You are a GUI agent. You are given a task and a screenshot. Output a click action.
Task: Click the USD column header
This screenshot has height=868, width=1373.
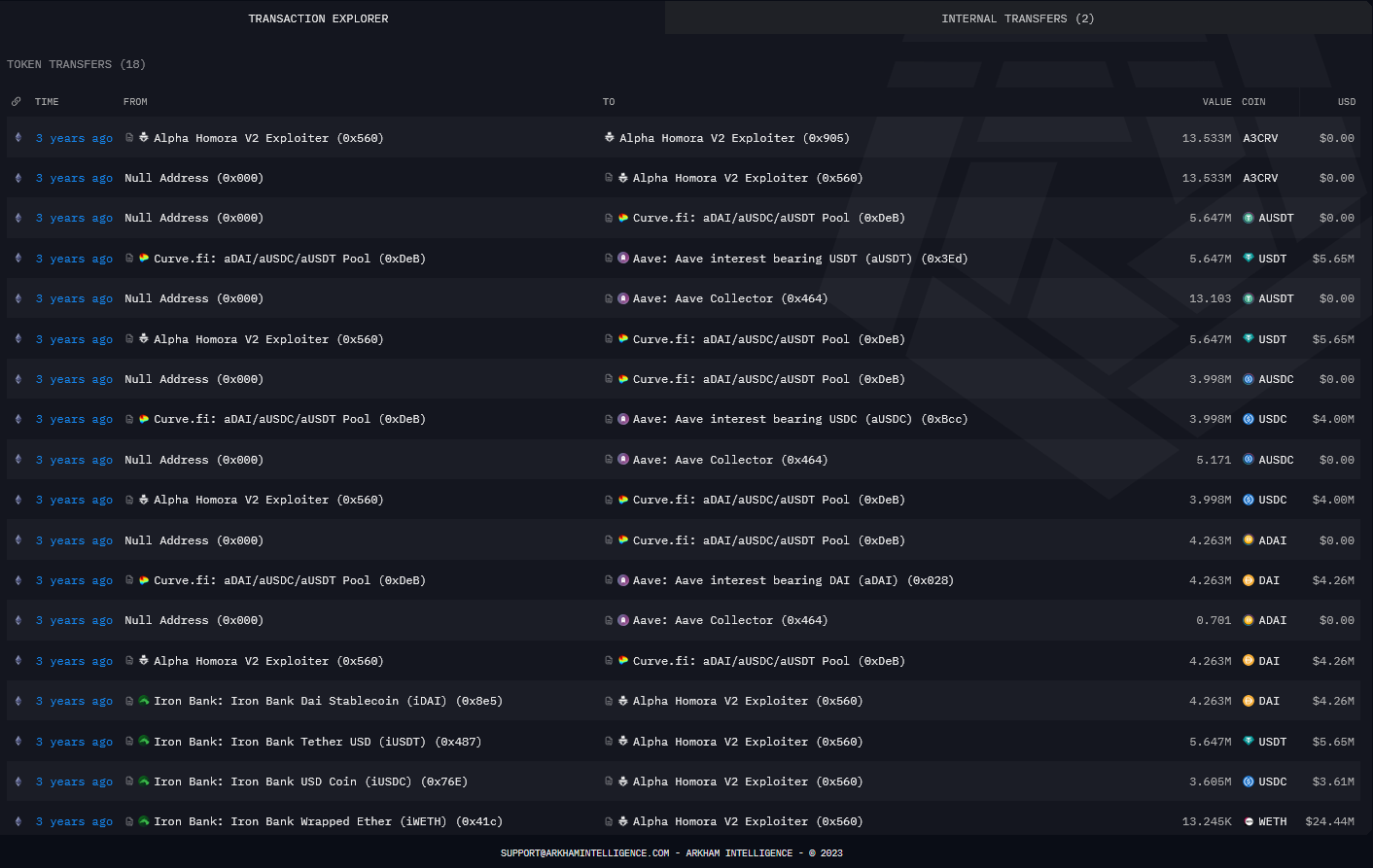point(1346,102)
